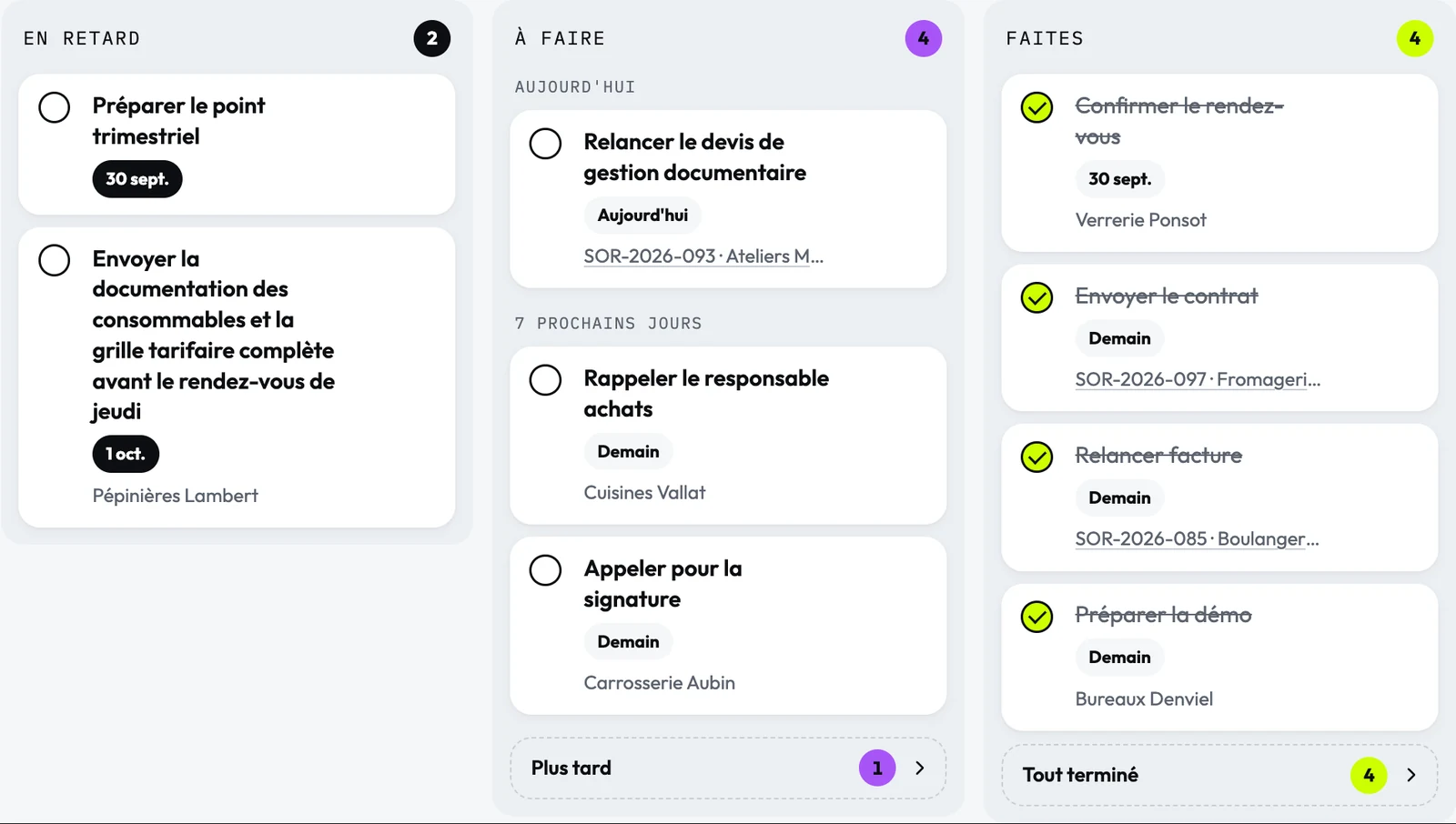The width and height of the screenshot is (1456, 824).
Task: Click the green count badge in 'Faites' header
Action: (x=1415, y=38)
